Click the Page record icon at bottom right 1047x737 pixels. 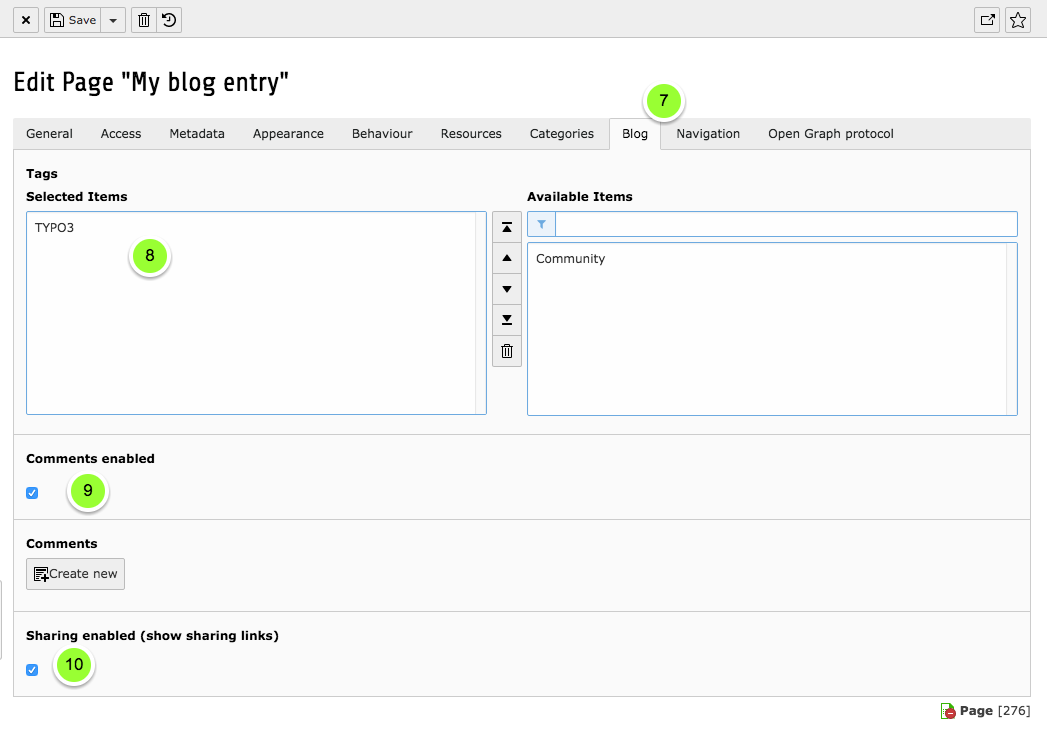tap(948, 712)
